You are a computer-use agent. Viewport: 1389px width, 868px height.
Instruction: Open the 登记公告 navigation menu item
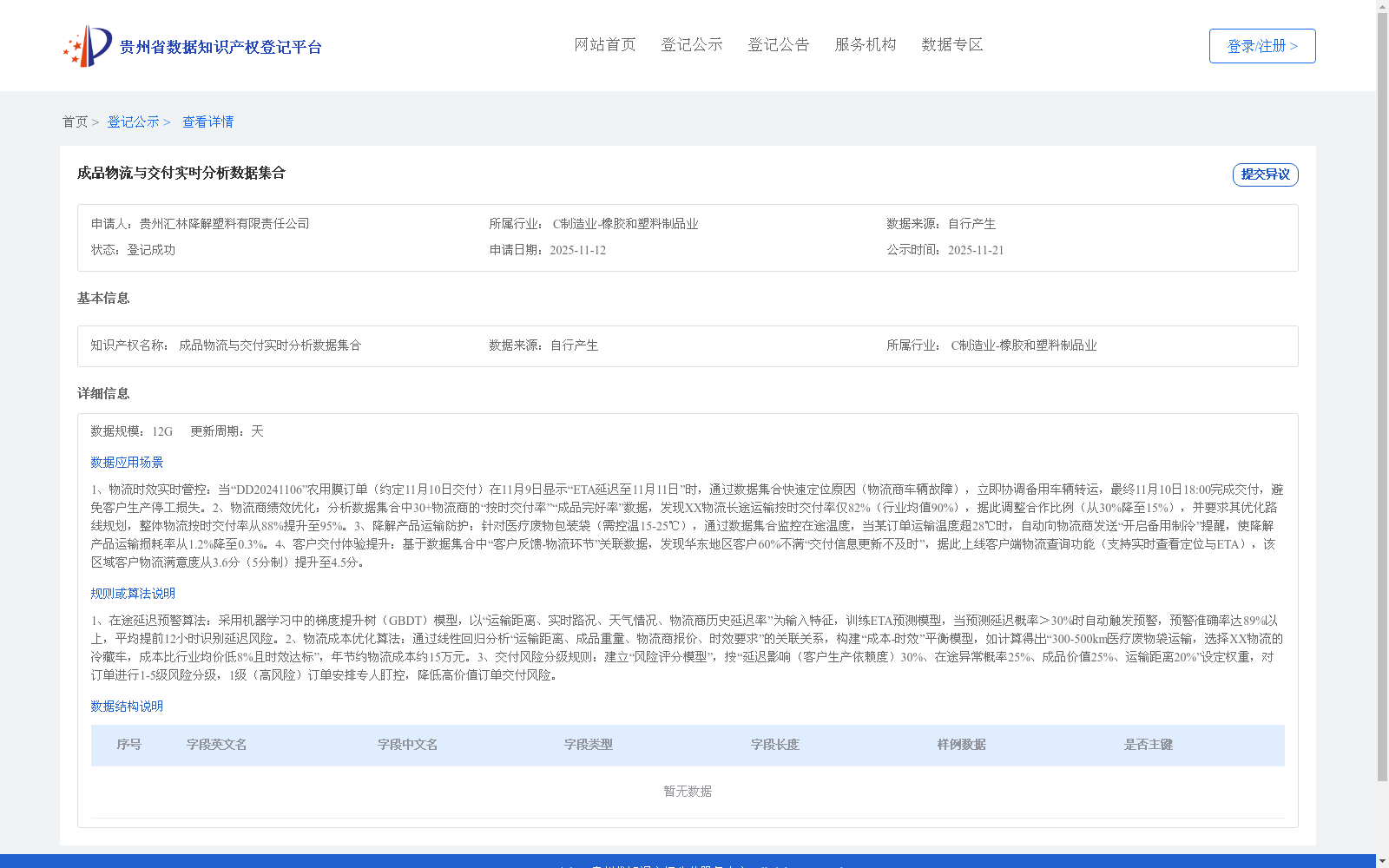click(x=779, y=44)
